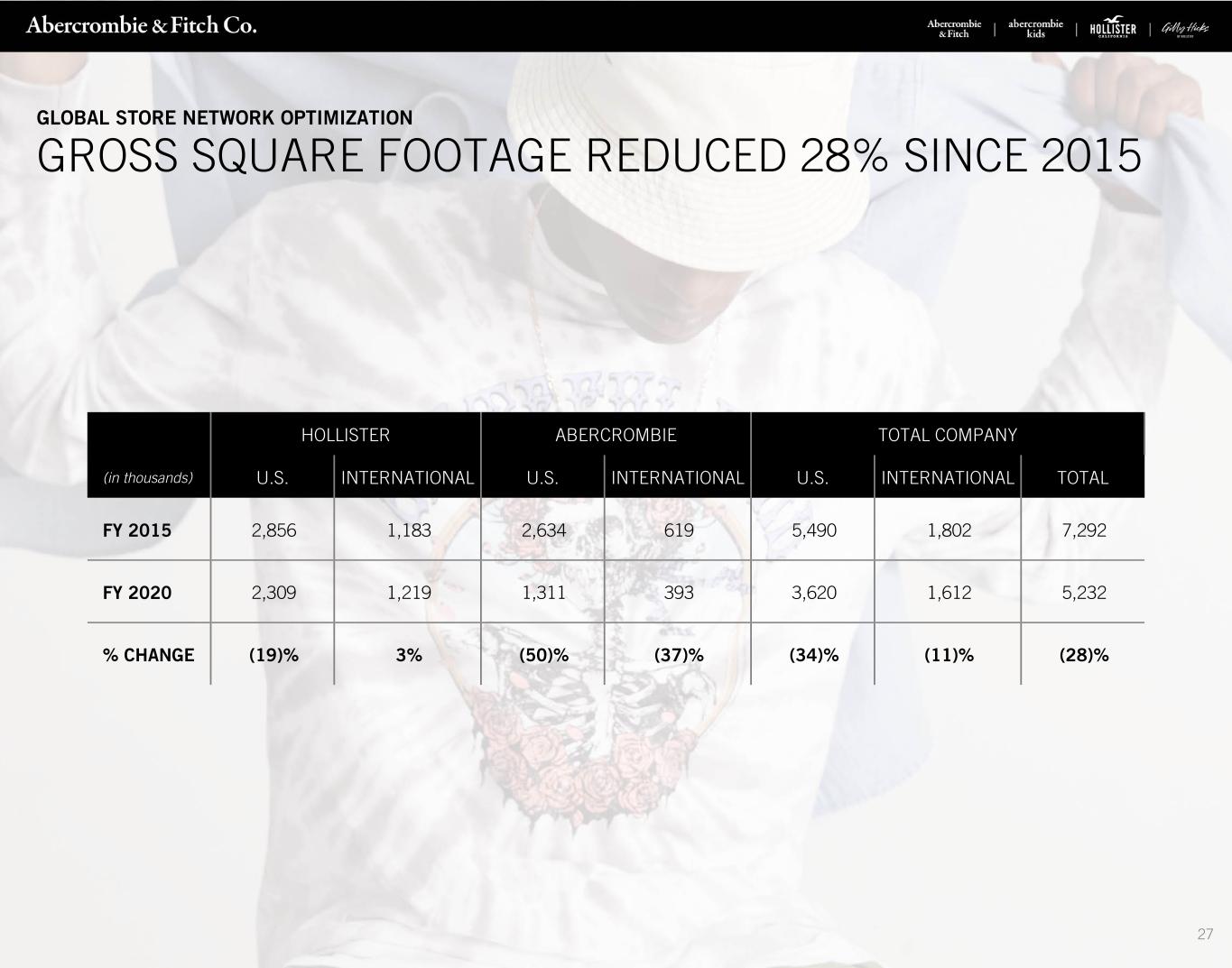Viewport: 1232px width, 968px height.
Task: Click the (28)% total change cell
Action: (1084, 655)
